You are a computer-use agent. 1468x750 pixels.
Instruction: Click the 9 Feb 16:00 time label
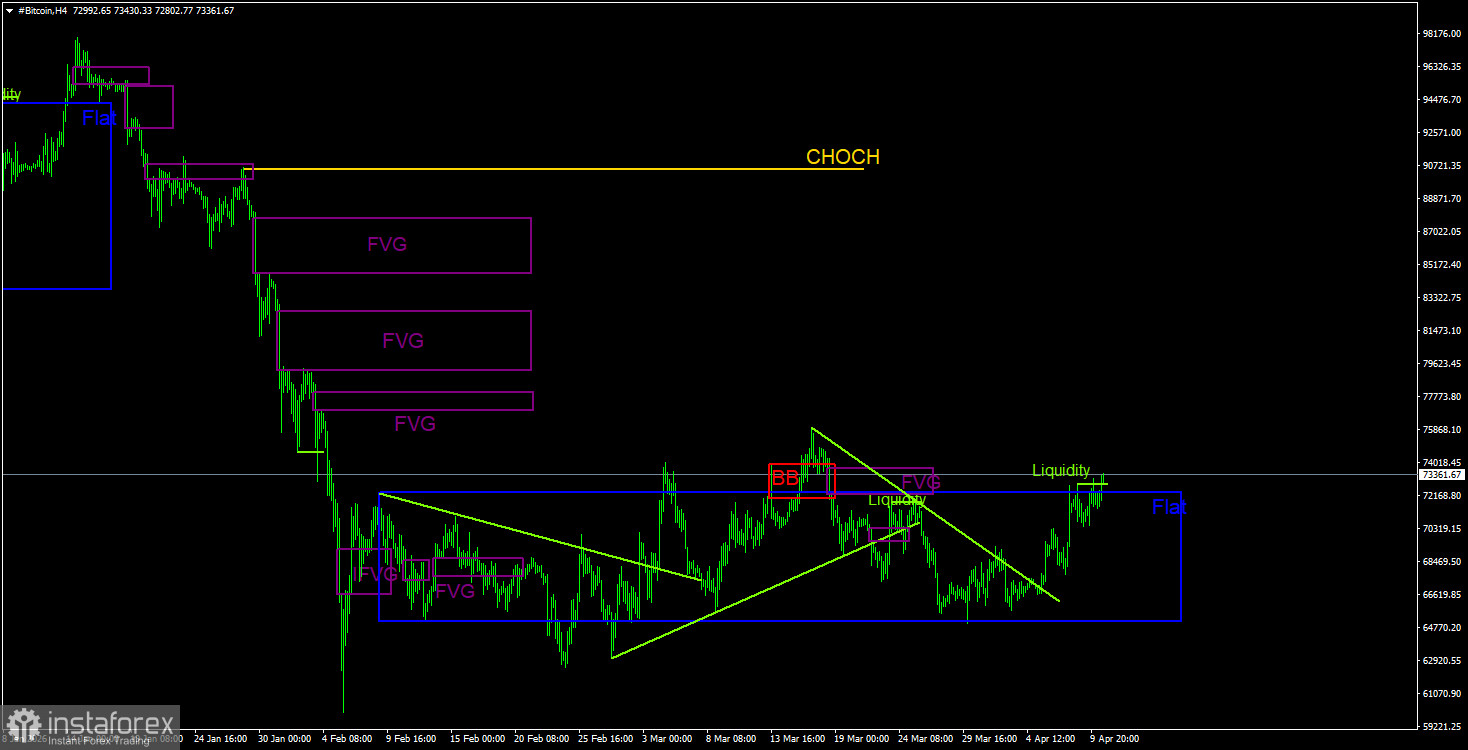point(412,740)
